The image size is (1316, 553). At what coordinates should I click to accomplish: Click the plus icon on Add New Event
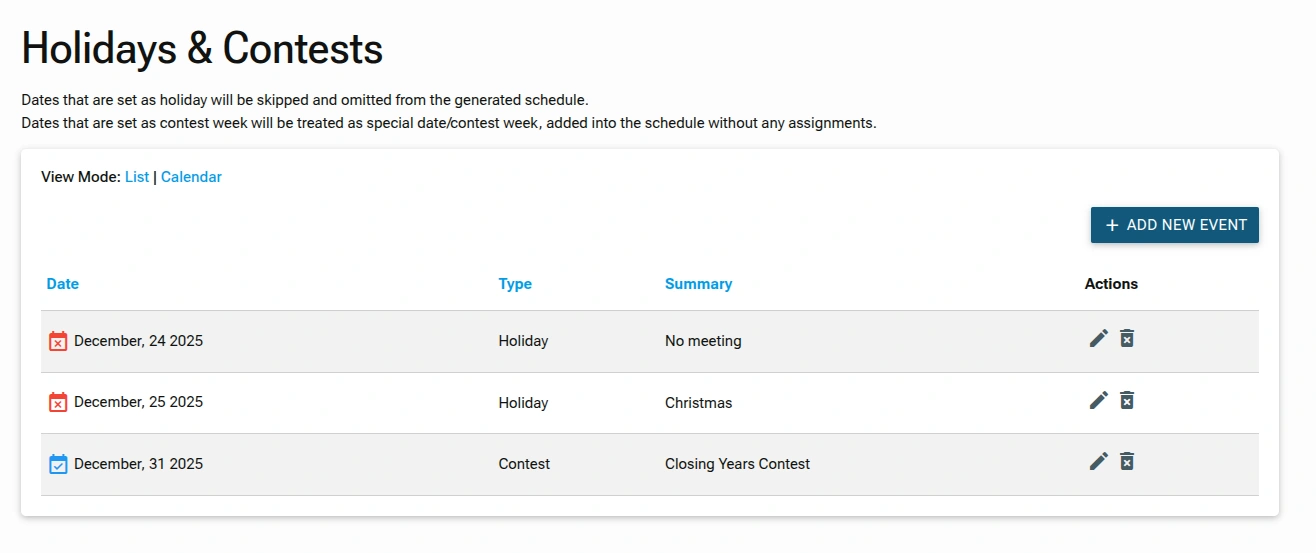(1112, 225)
